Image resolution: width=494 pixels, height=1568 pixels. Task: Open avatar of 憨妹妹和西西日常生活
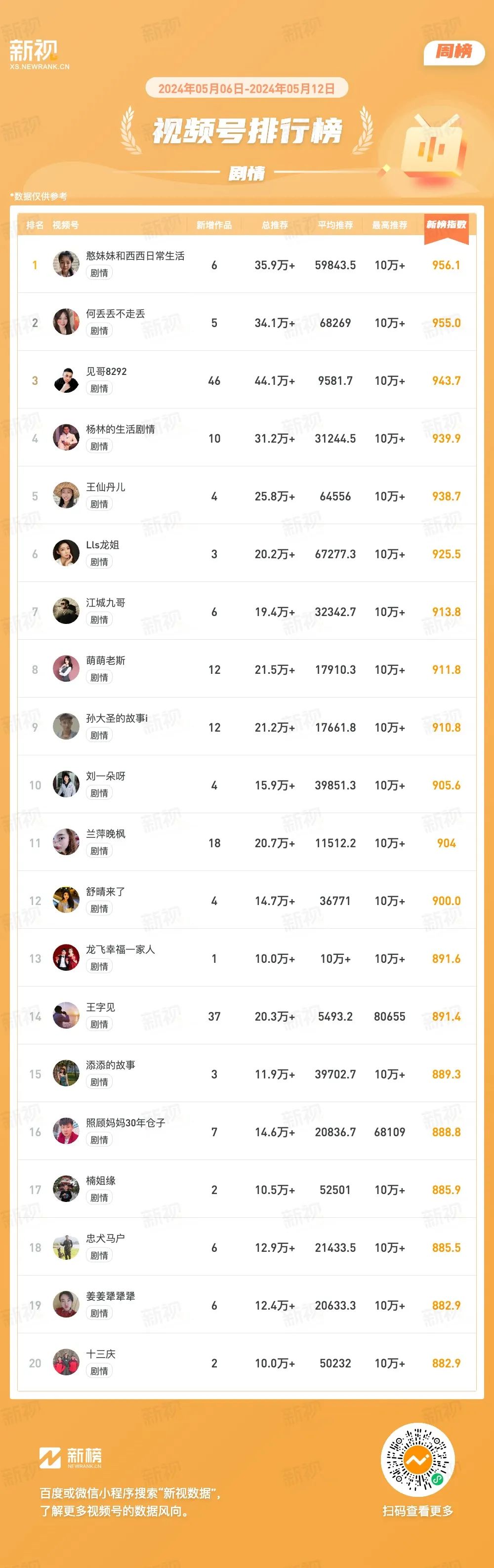click(66, 264)
